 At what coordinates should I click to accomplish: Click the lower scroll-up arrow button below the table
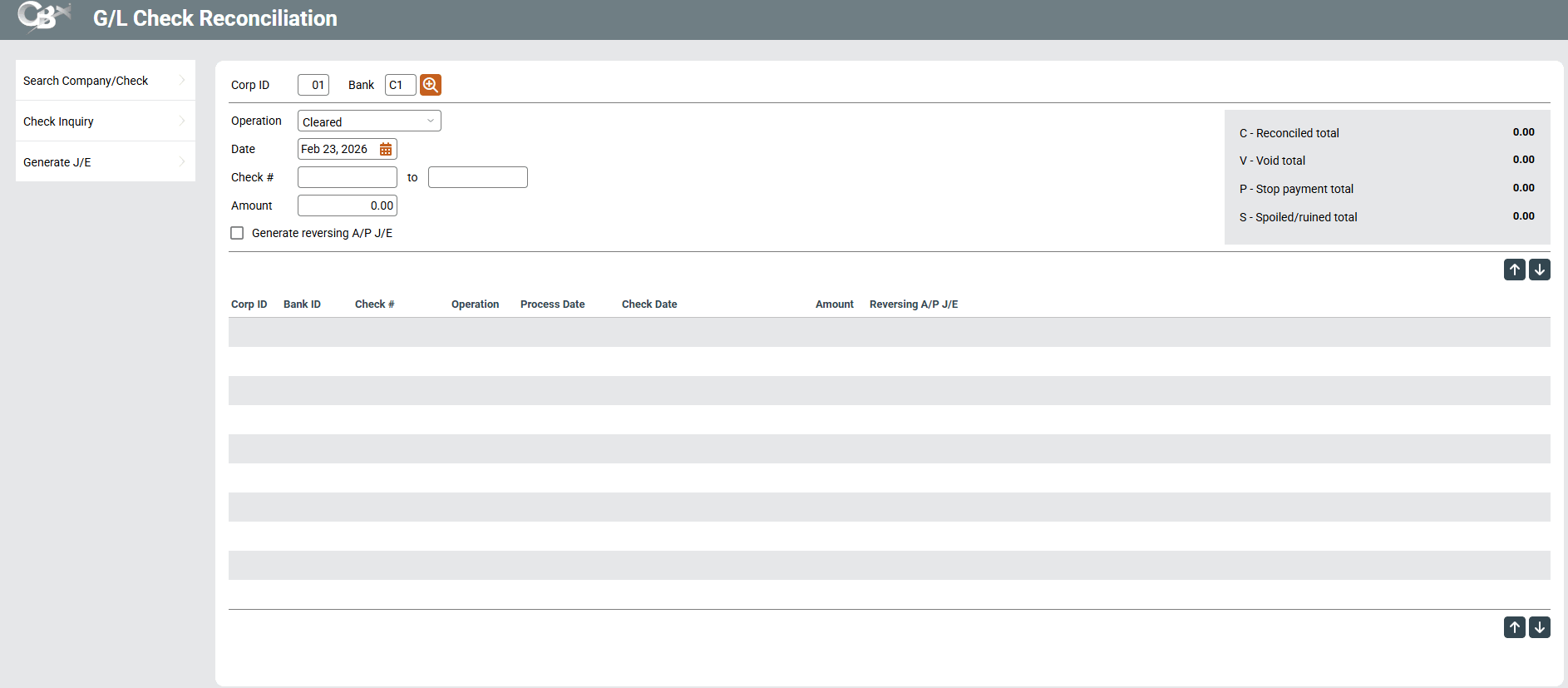[x=1514, y=627]
